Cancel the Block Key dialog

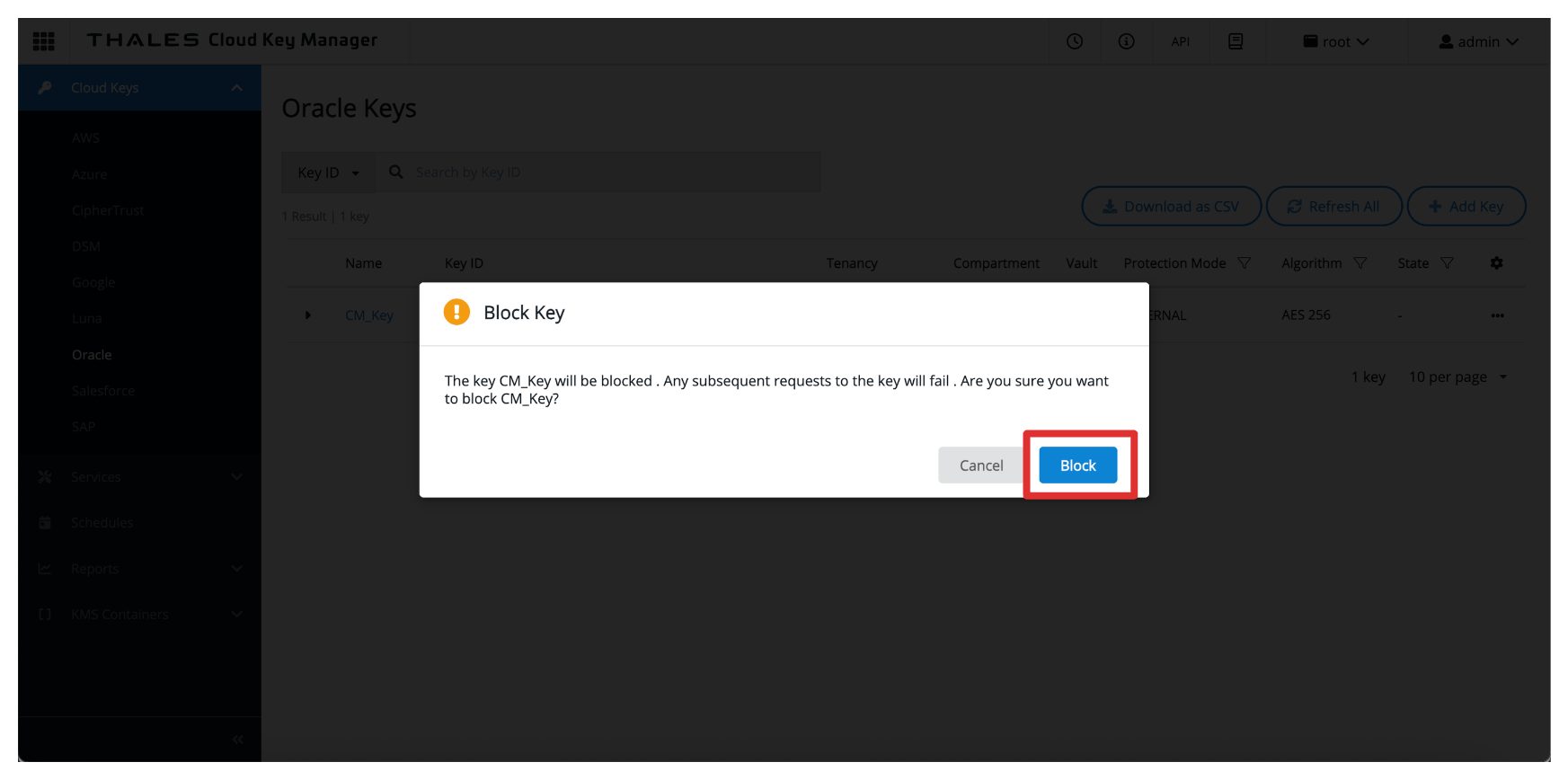(980, 465)
